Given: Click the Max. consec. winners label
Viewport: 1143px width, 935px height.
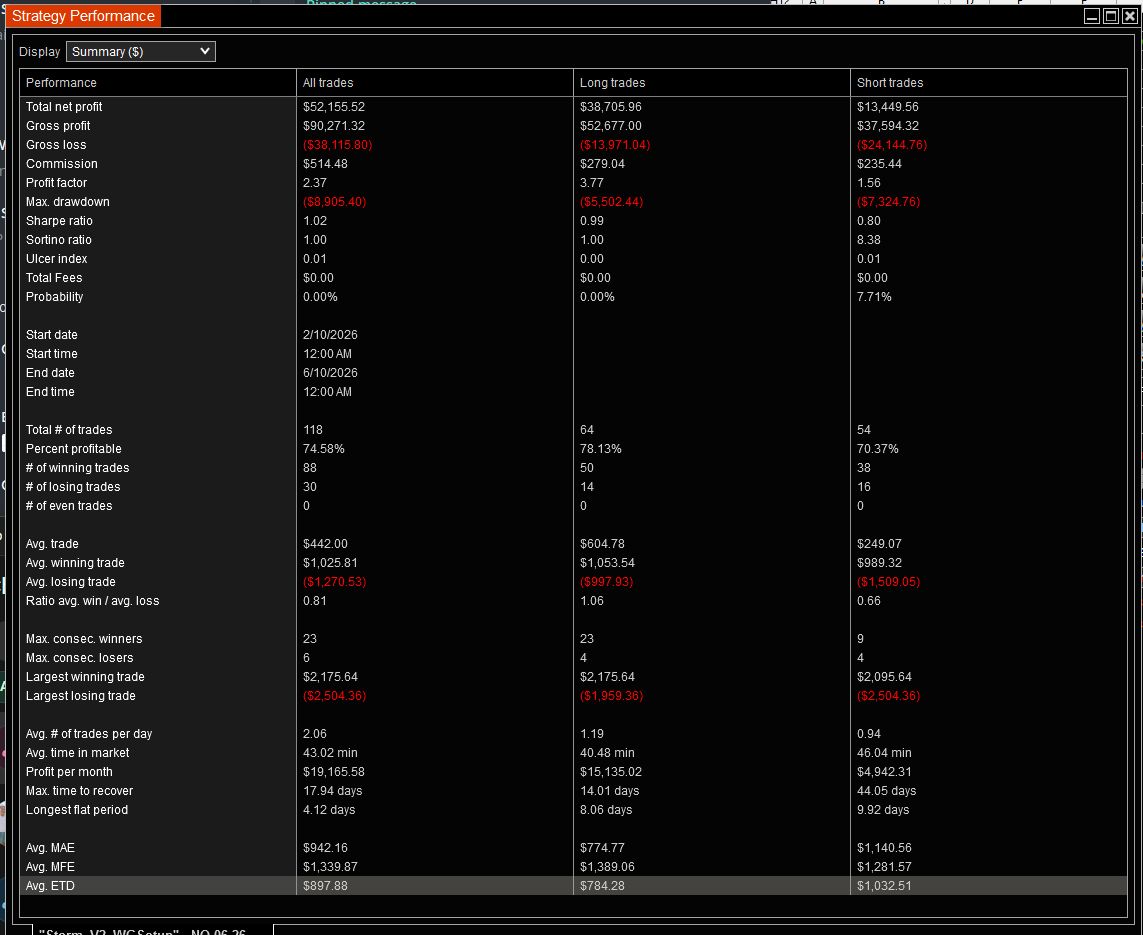Looking at the screenshot, I should (x=84, y=639).
